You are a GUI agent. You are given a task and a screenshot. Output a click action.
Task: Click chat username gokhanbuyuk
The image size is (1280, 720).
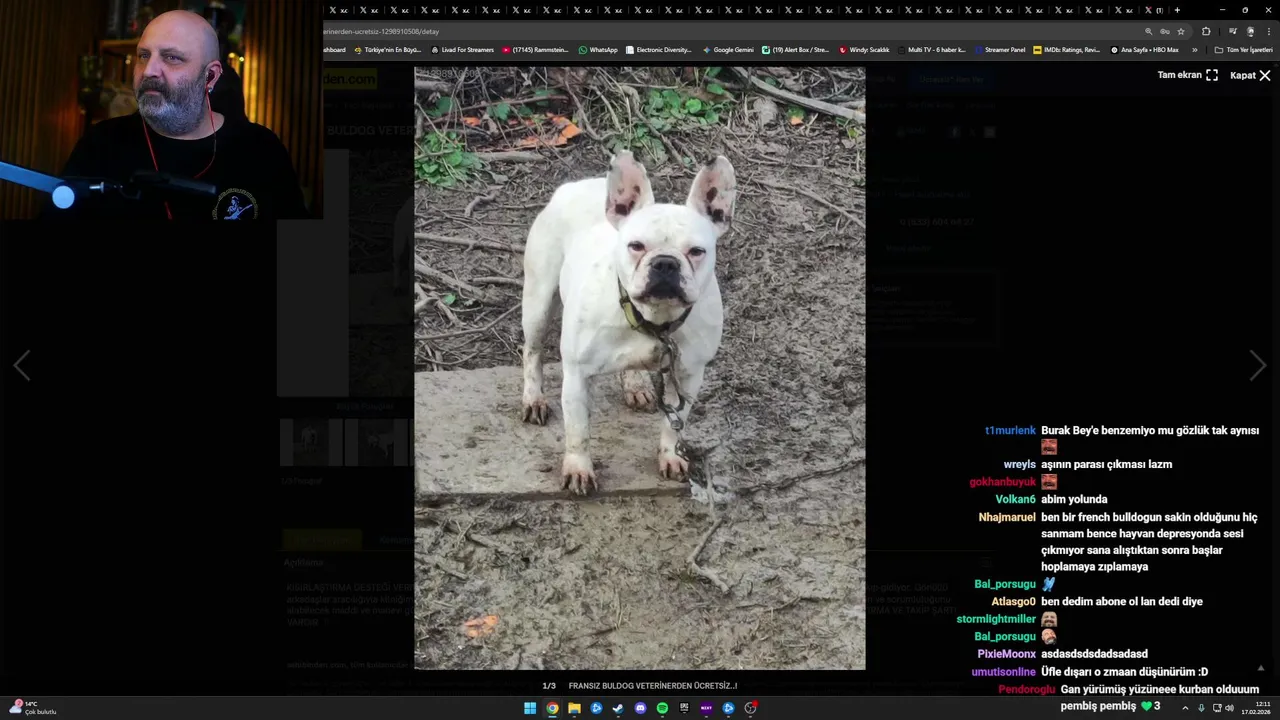[x=1003, y=482]
